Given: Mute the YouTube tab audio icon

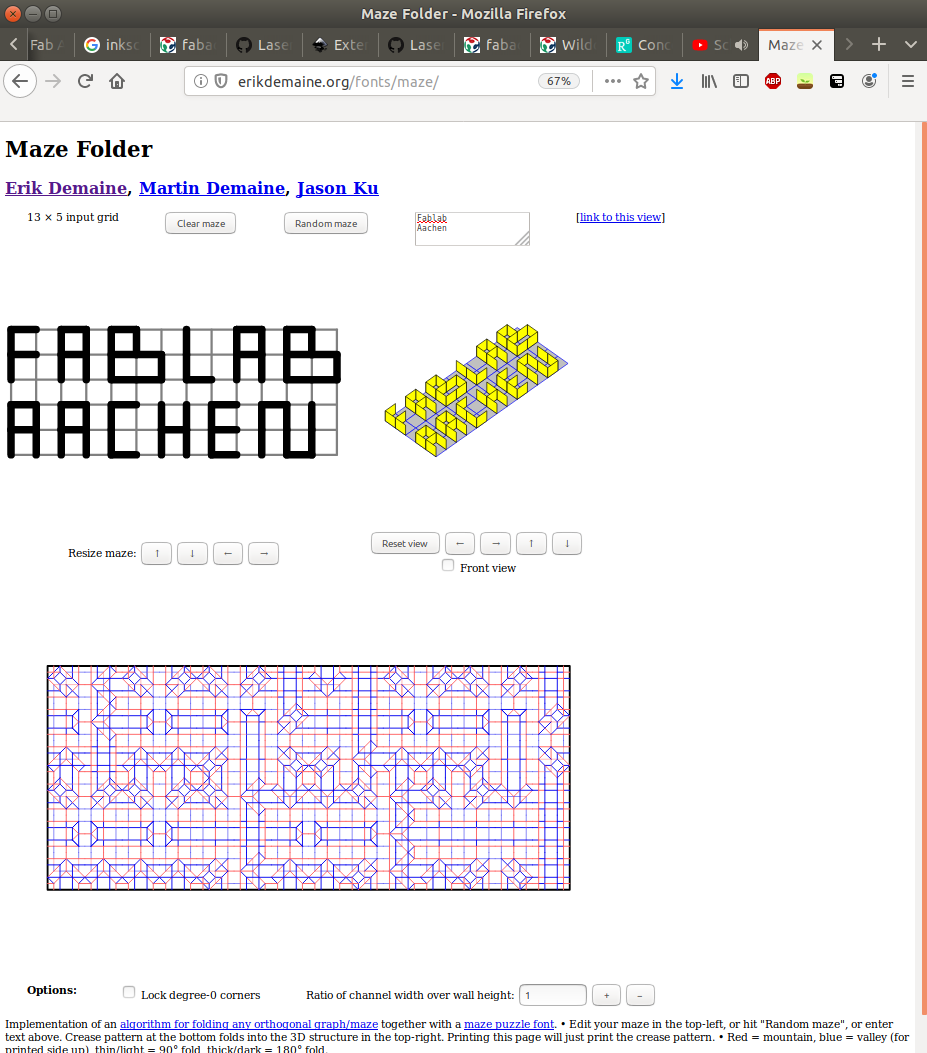Looking at the screenshot, I should 741,45.
